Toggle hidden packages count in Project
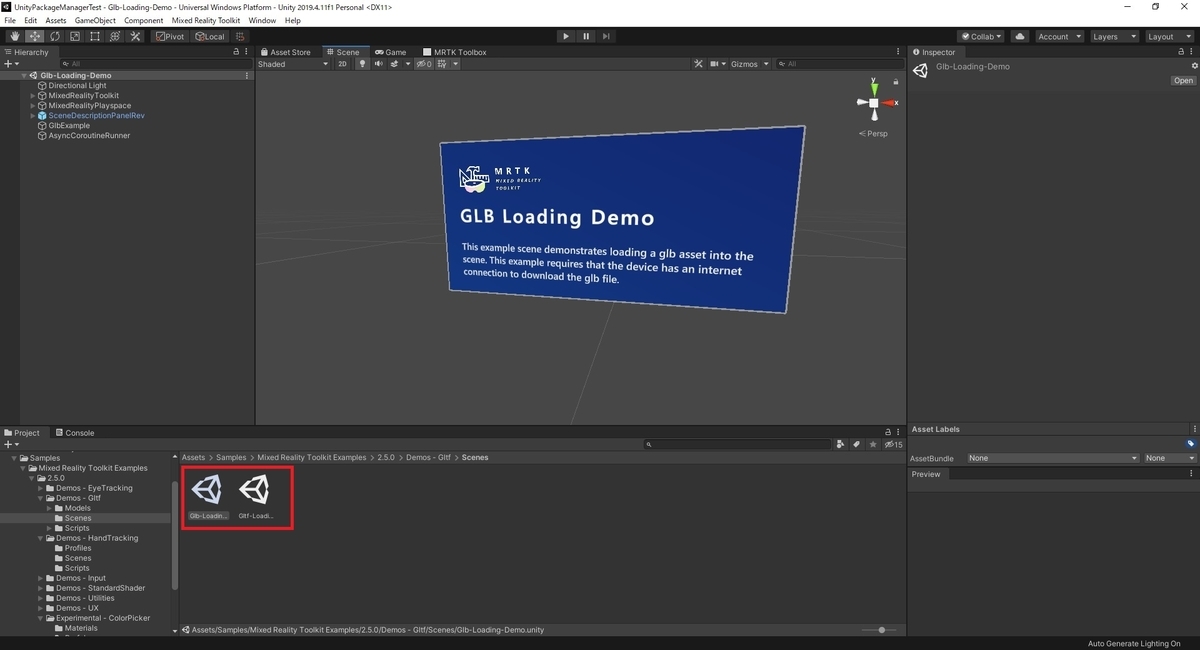Screen dimensions: 1200x650 [893, 444]
